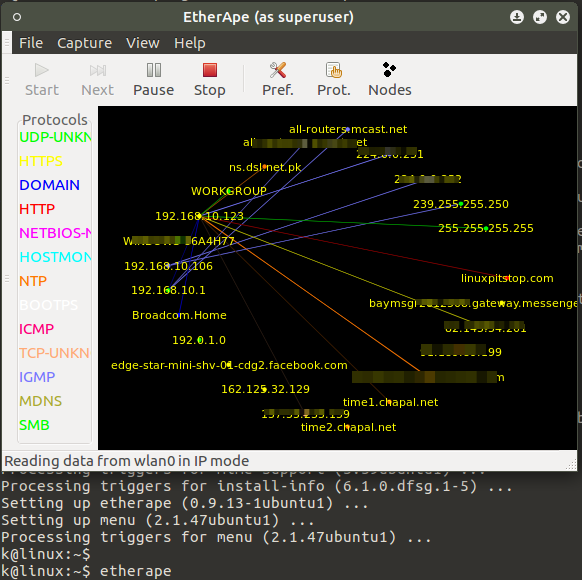Pause the capture using the Pause icon
The image size is (583, 580).
click(x=154, y=70)
